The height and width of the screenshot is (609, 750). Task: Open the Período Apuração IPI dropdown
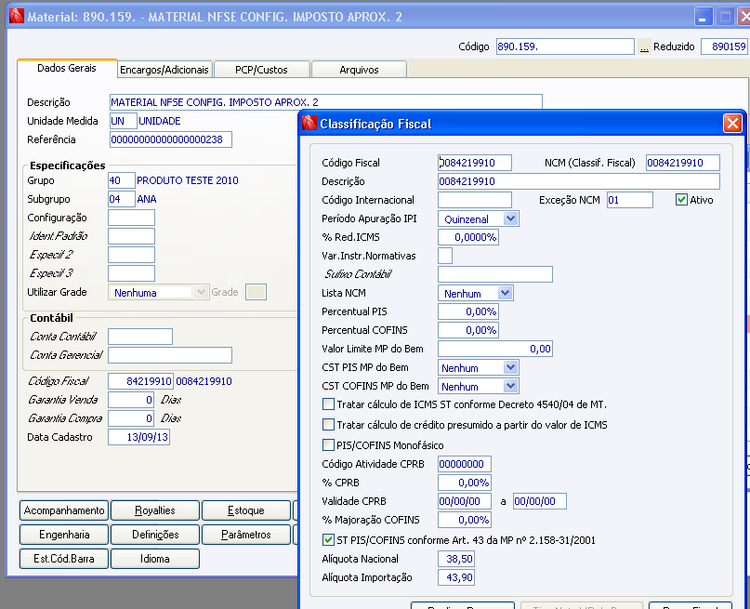[x=511, y=219]
